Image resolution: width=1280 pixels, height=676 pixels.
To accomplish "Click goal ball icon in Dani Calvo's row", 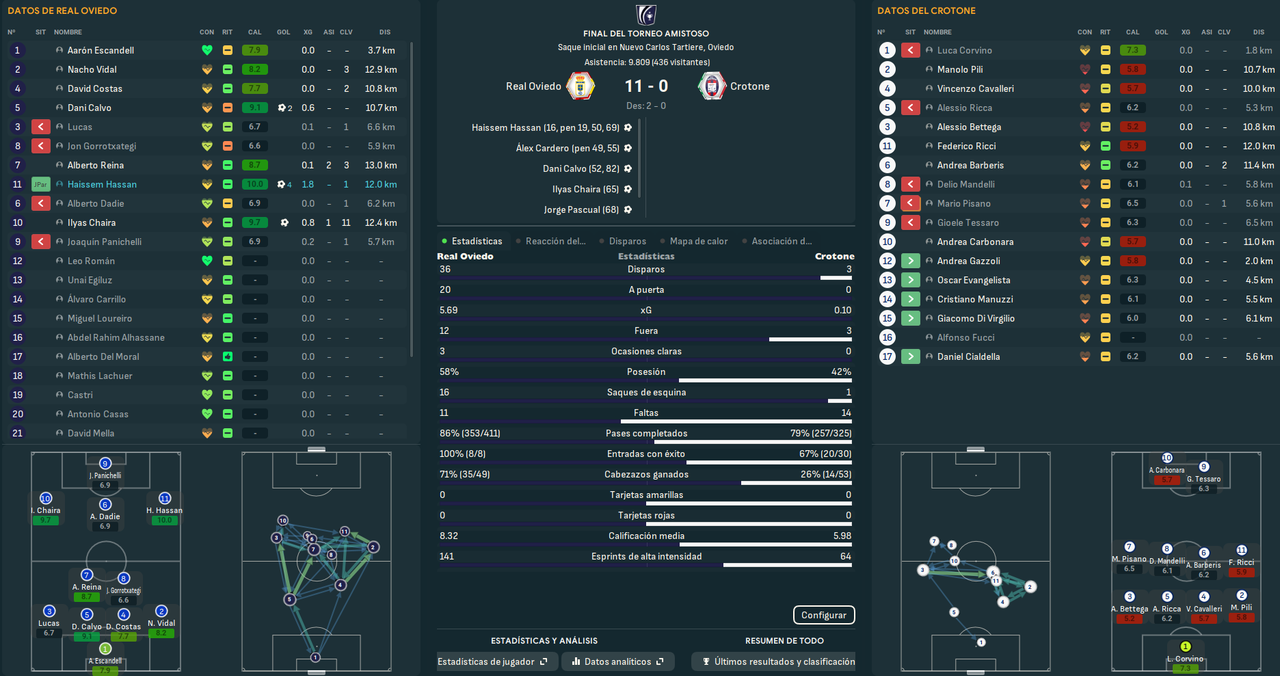I will (x=284, y=108).
